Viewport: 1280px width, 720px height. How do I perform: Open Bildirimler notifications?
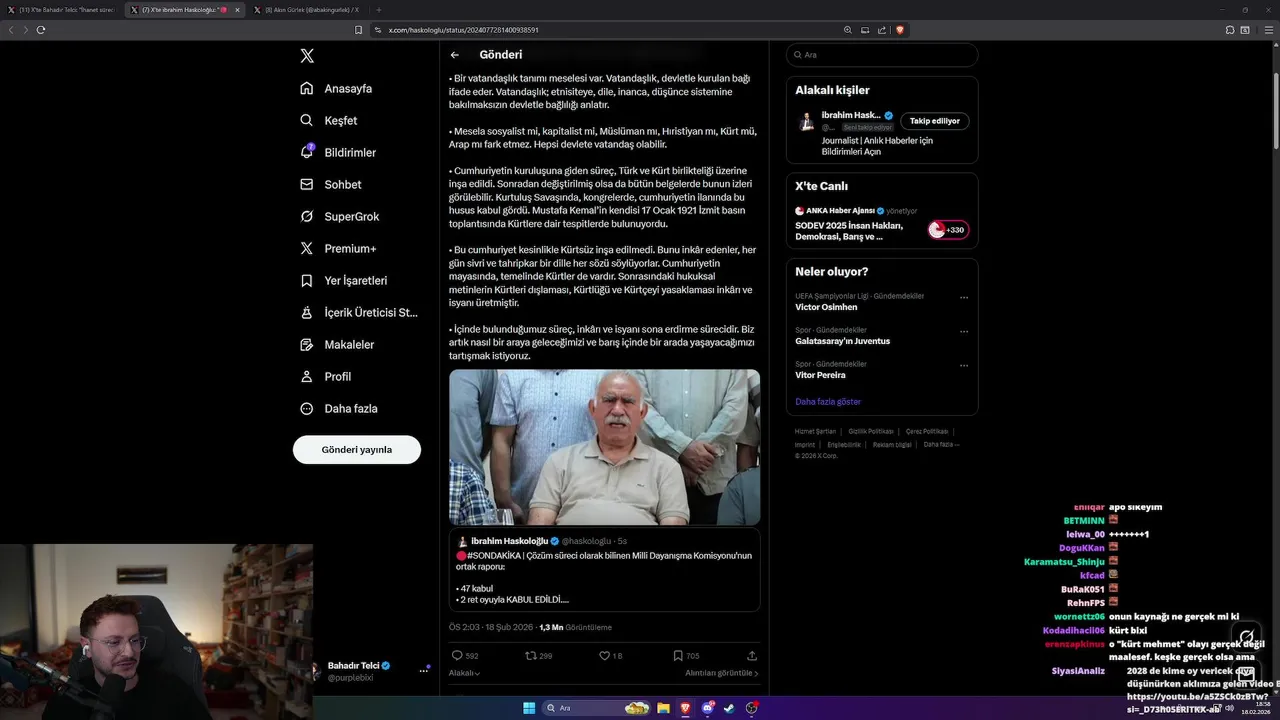[x=338, y=152]
